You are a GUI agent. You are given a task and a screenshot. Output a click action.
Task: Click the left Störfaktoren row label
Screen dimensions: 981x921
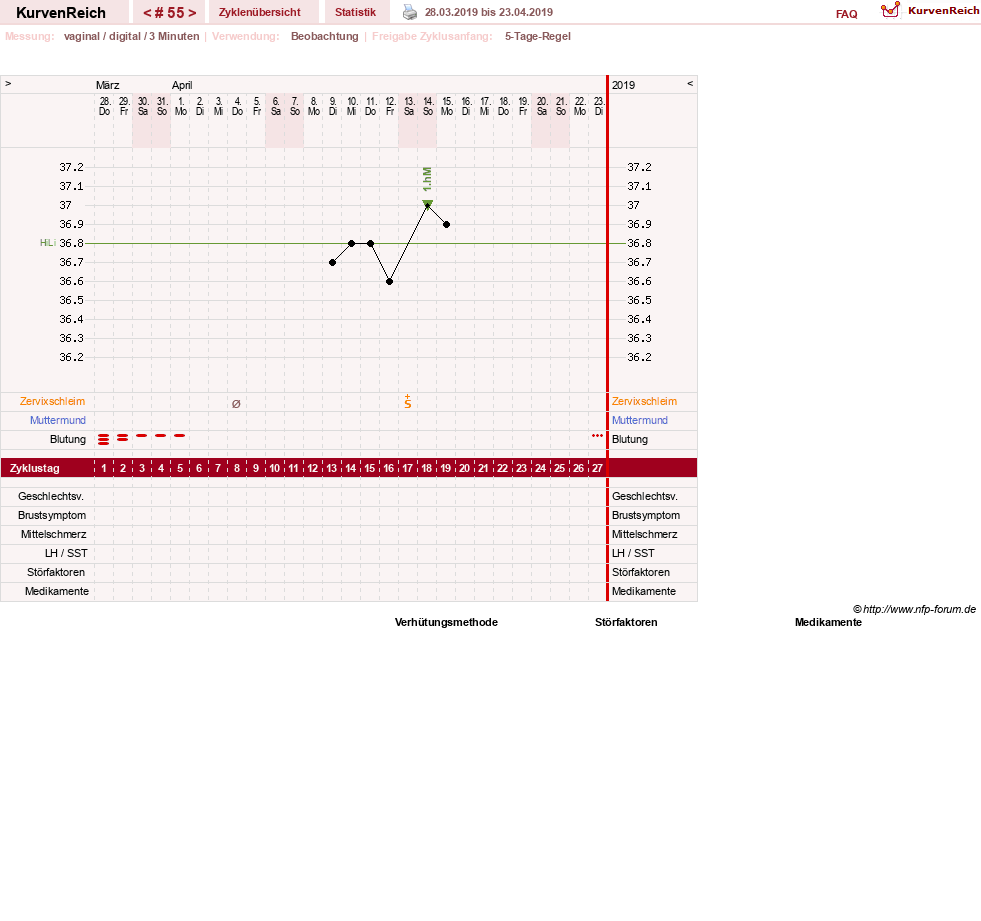56,572
